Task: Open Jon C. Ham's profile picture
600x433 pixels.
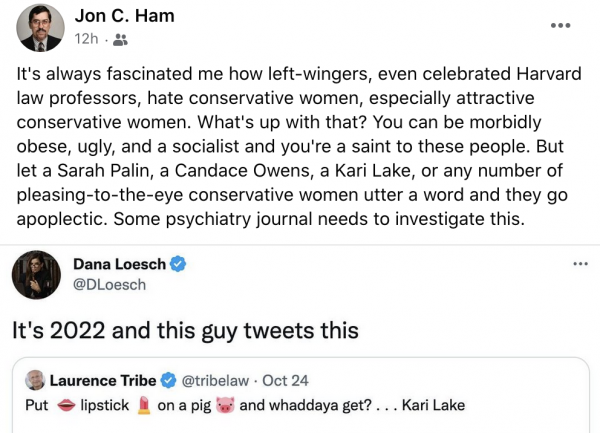Action: (x=41, y=26)
